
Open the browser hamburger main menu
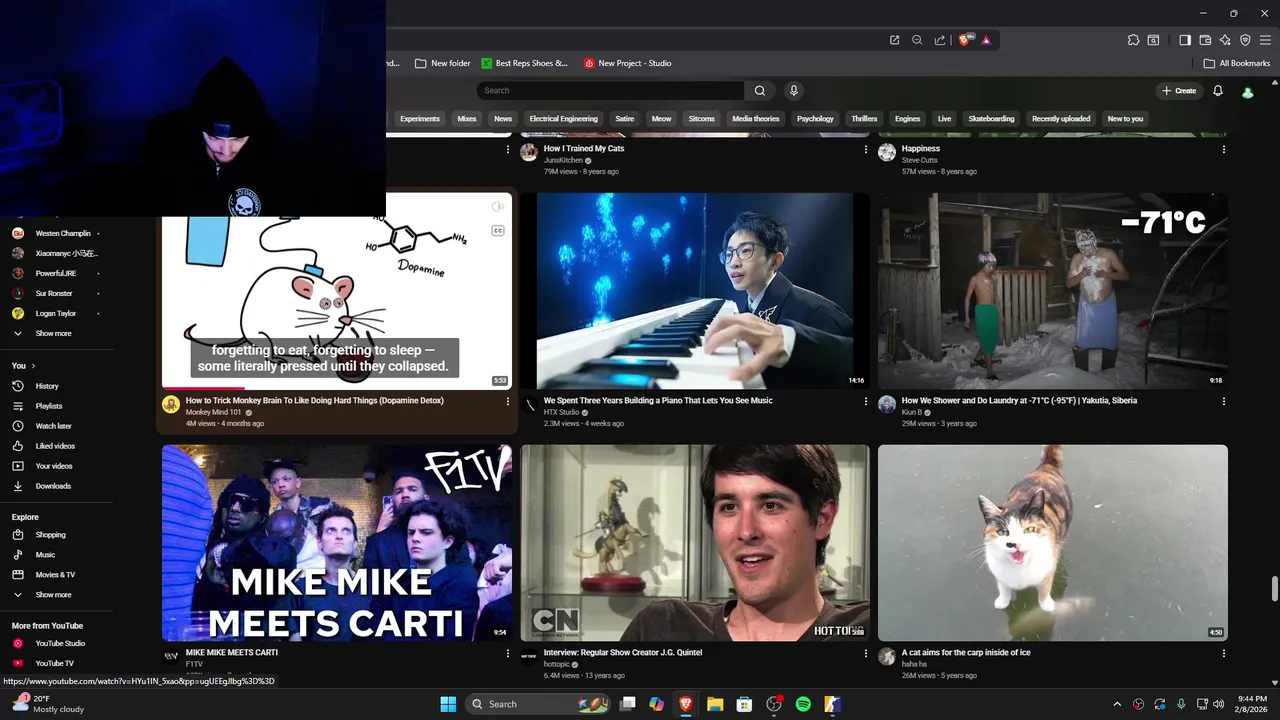[1265, 40]
